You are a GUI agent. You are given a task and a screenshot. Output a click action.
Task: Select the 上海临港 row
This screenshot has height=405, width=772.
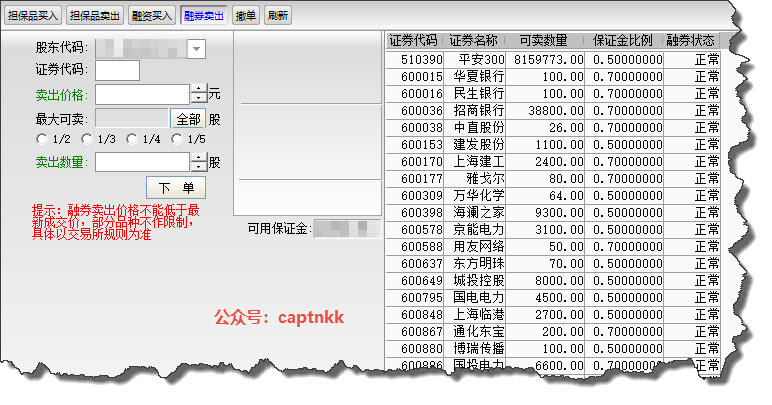click(553, 314)
